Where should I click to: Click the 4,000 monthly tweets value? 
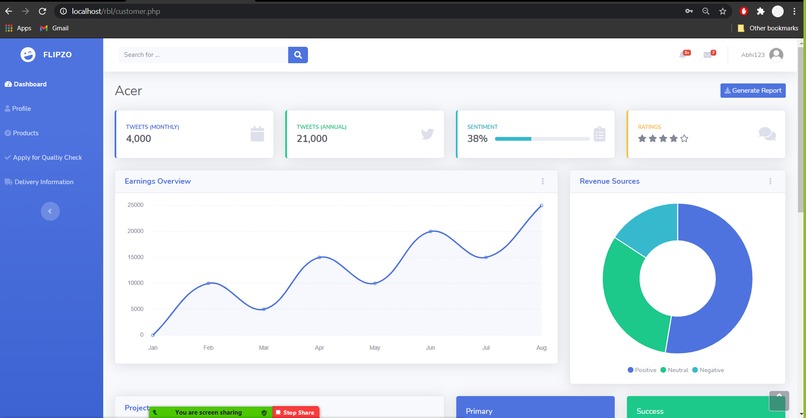click(138, 138)
